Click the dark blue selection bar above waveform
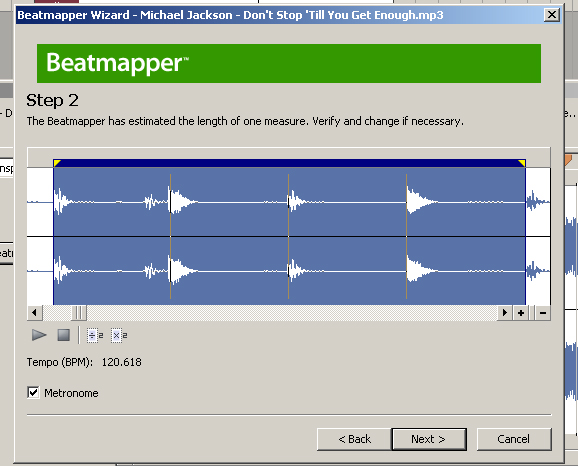This screenshot has width=578, height=466. pos(289,163)
